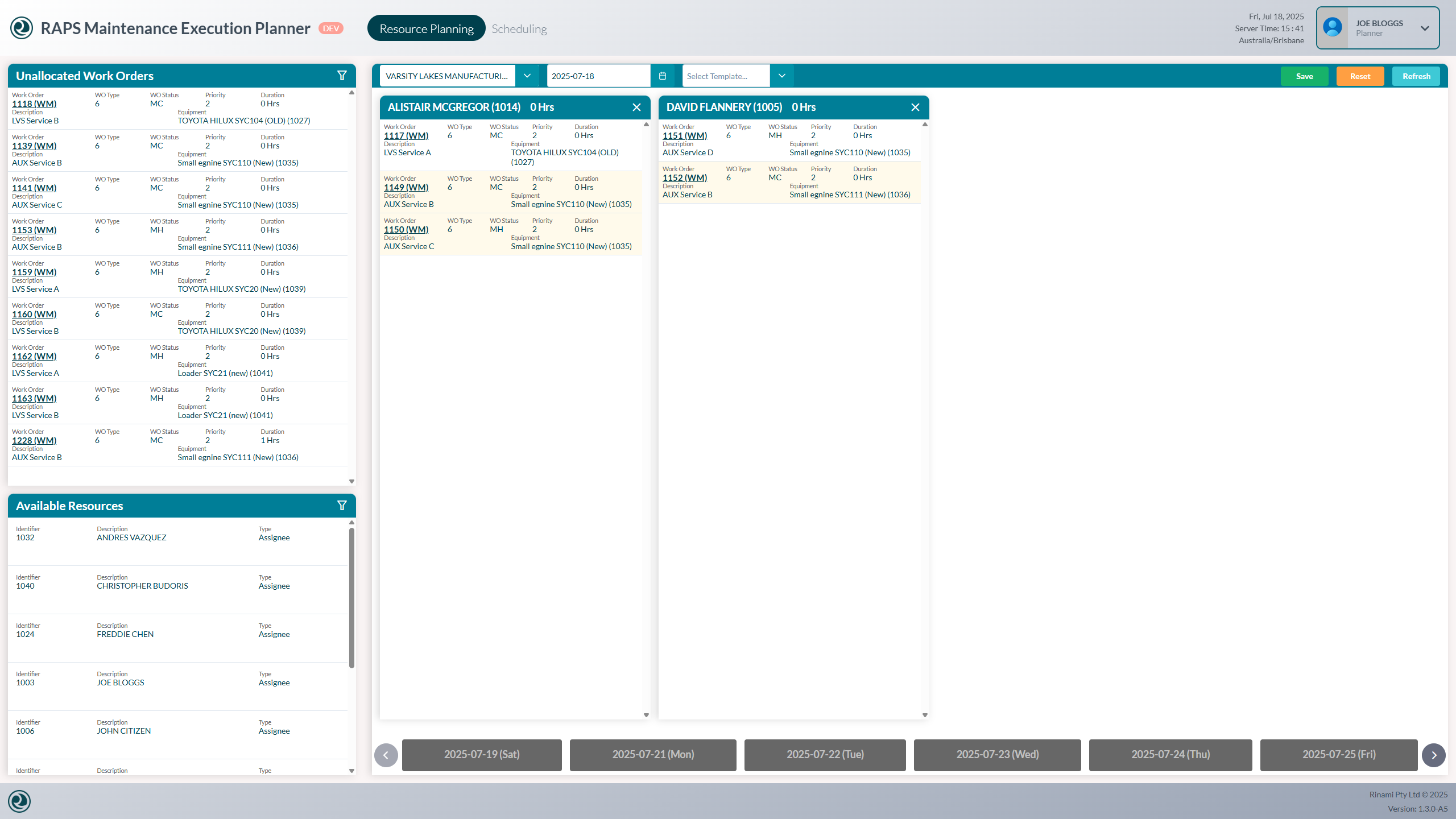Click the 2025-07-18 date field

(598, 75)
